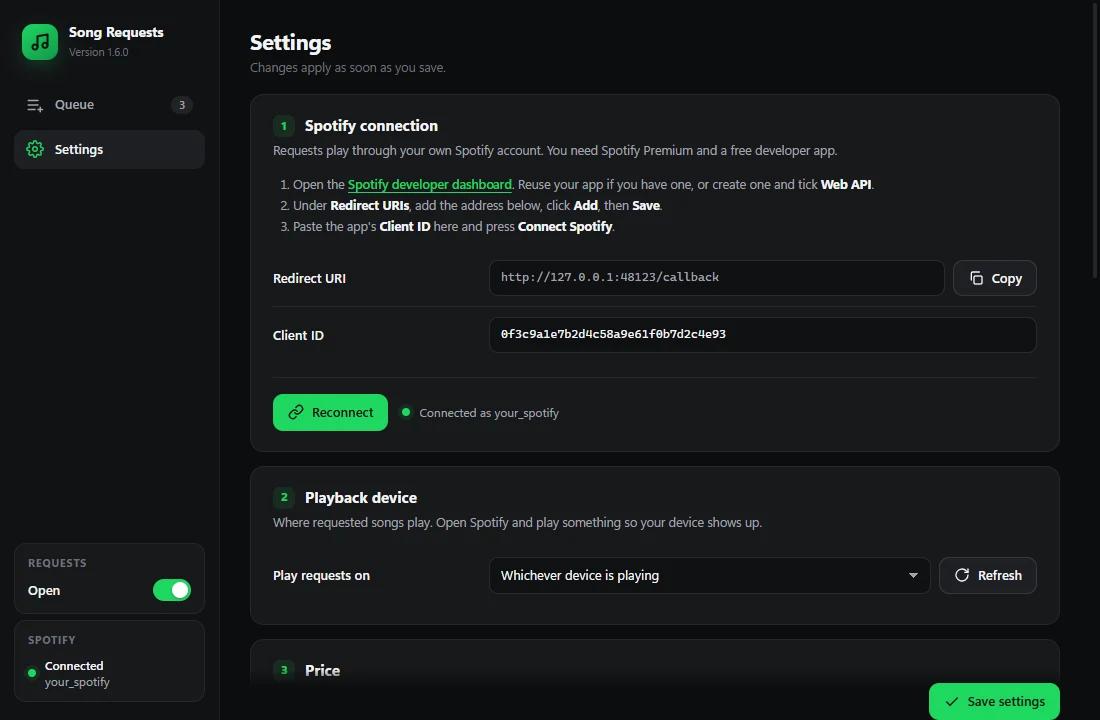Copy the Redirect URI

[x=994, y=278]
